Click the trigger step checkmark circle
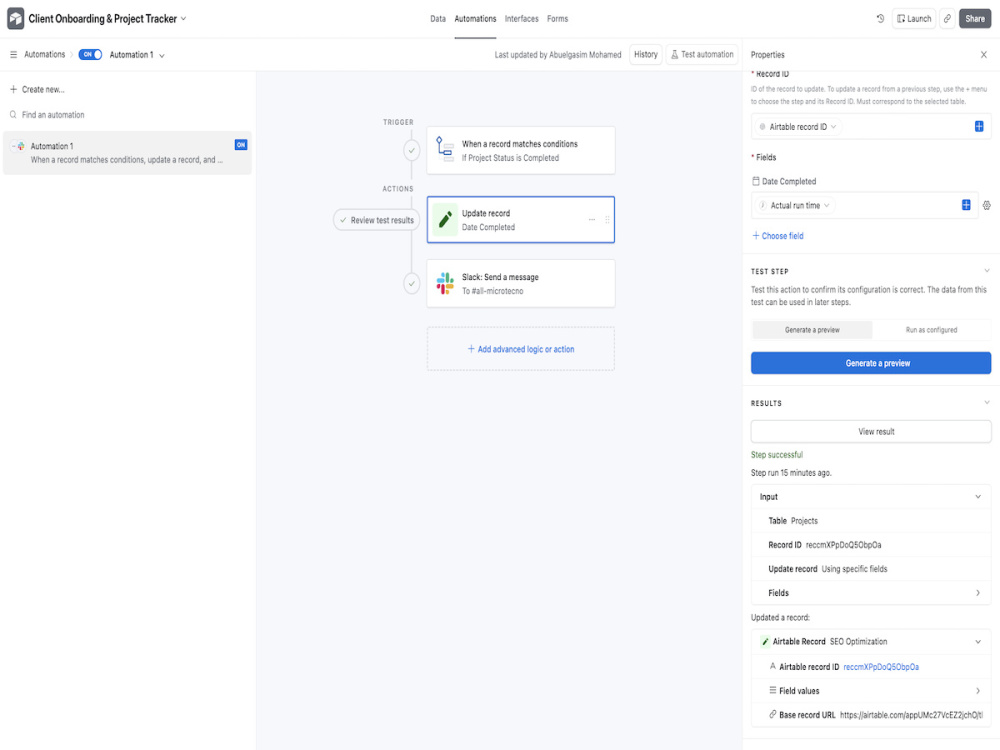 pyautogui.click(x=412, y=151)
